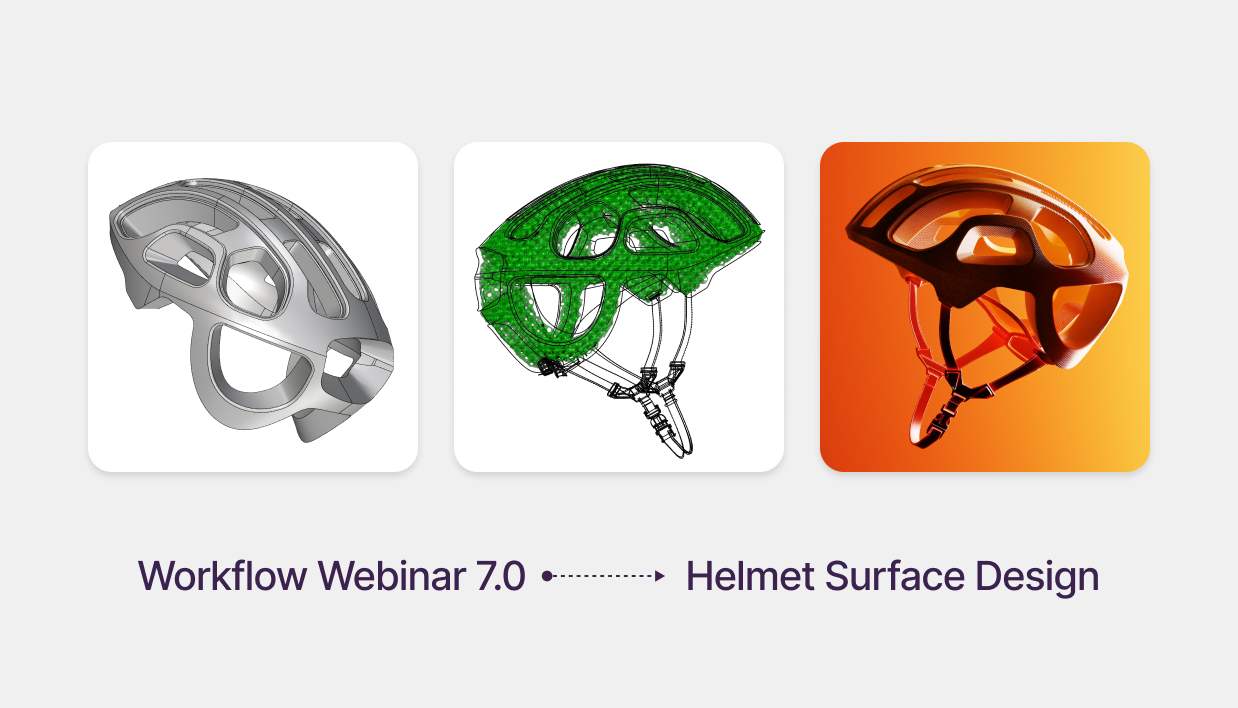Click the version number 7.0 text
This screenshot has height=708, width=1238.
pyautogui.click(x=500, y=576)
